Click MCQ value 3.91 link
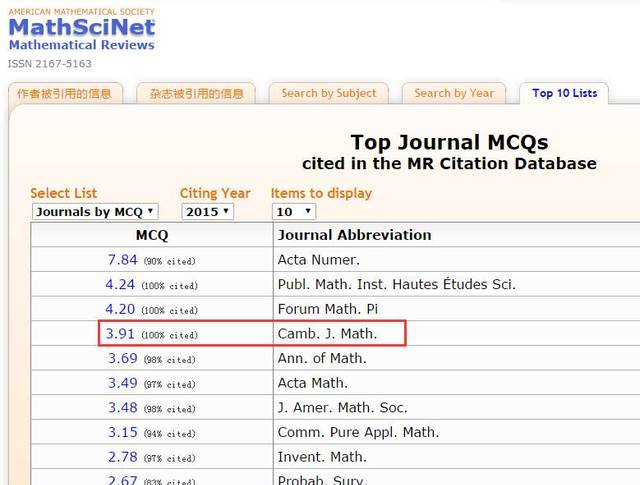The width and height of the screenshot is (640, 485). coord(120,334)
